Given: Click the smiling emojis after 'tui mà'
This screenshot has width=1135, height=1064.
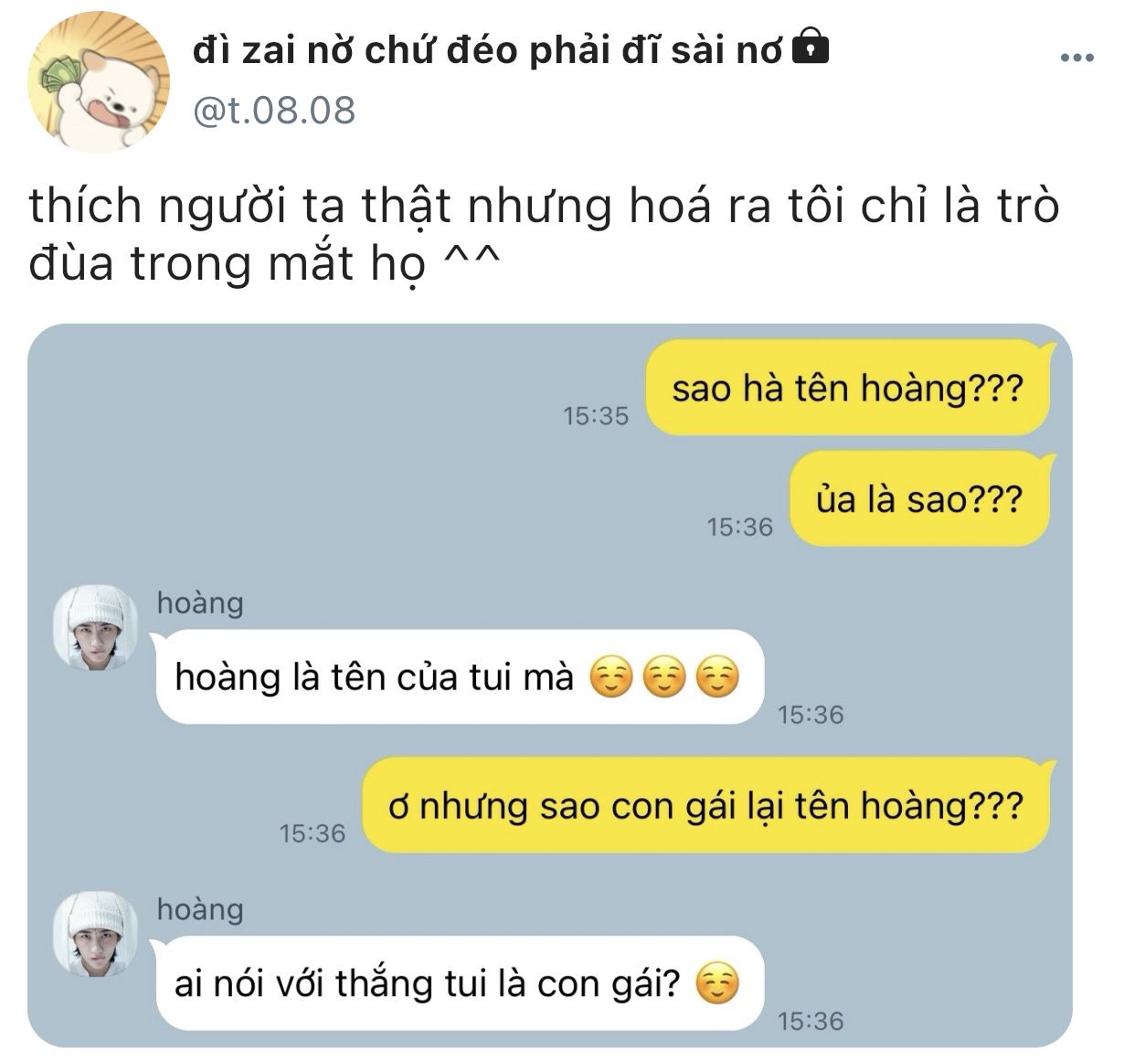Looking at the screenshot, I should (663, 679).
